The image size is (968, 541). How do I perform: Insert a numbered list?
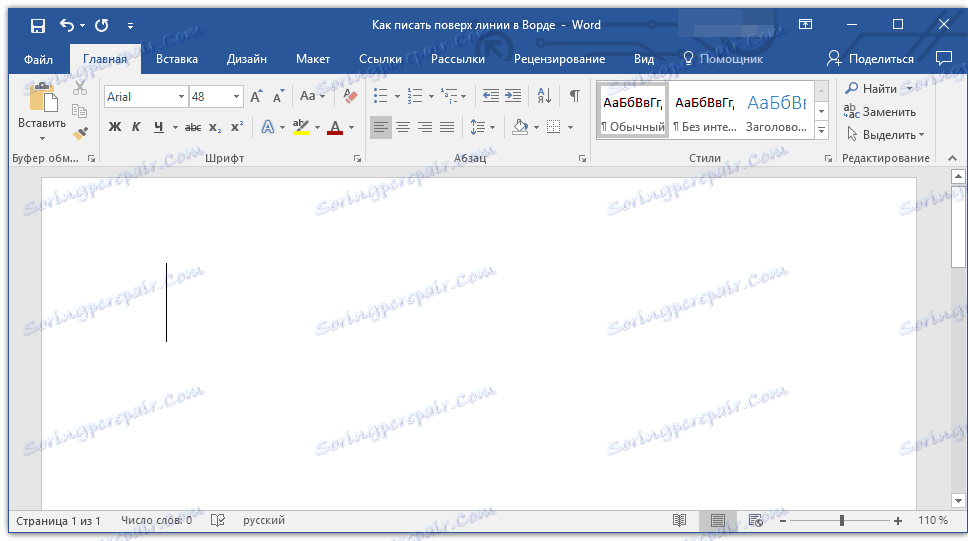(x=415, y=96)
